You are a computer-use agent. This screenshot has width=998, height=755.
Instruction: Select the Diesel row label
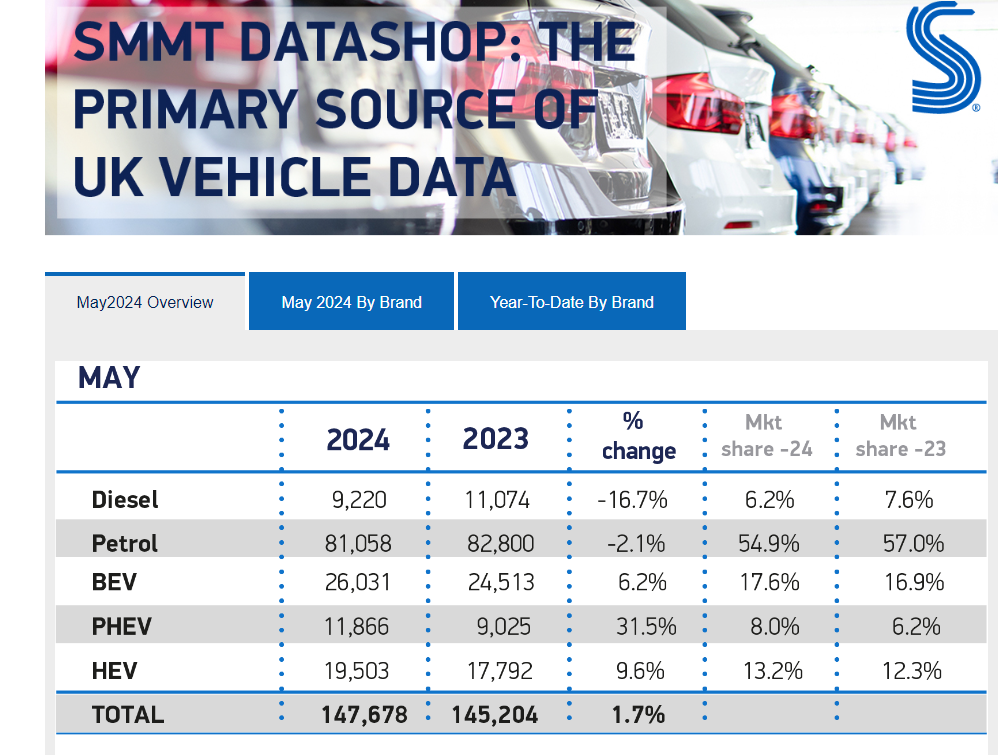pos(125,499)
